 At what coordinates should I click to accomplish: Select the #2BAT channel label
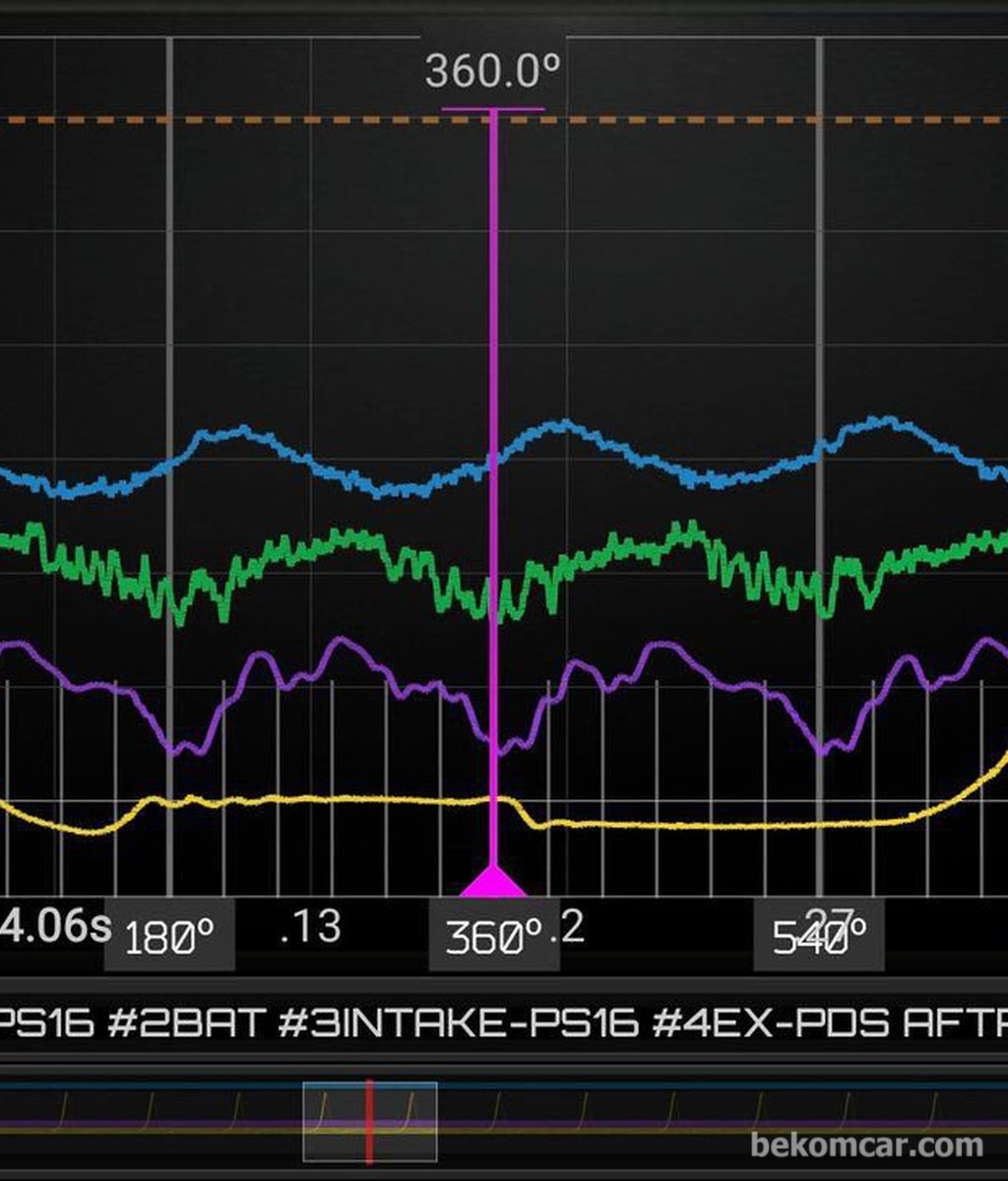(x=186, y=1023)
